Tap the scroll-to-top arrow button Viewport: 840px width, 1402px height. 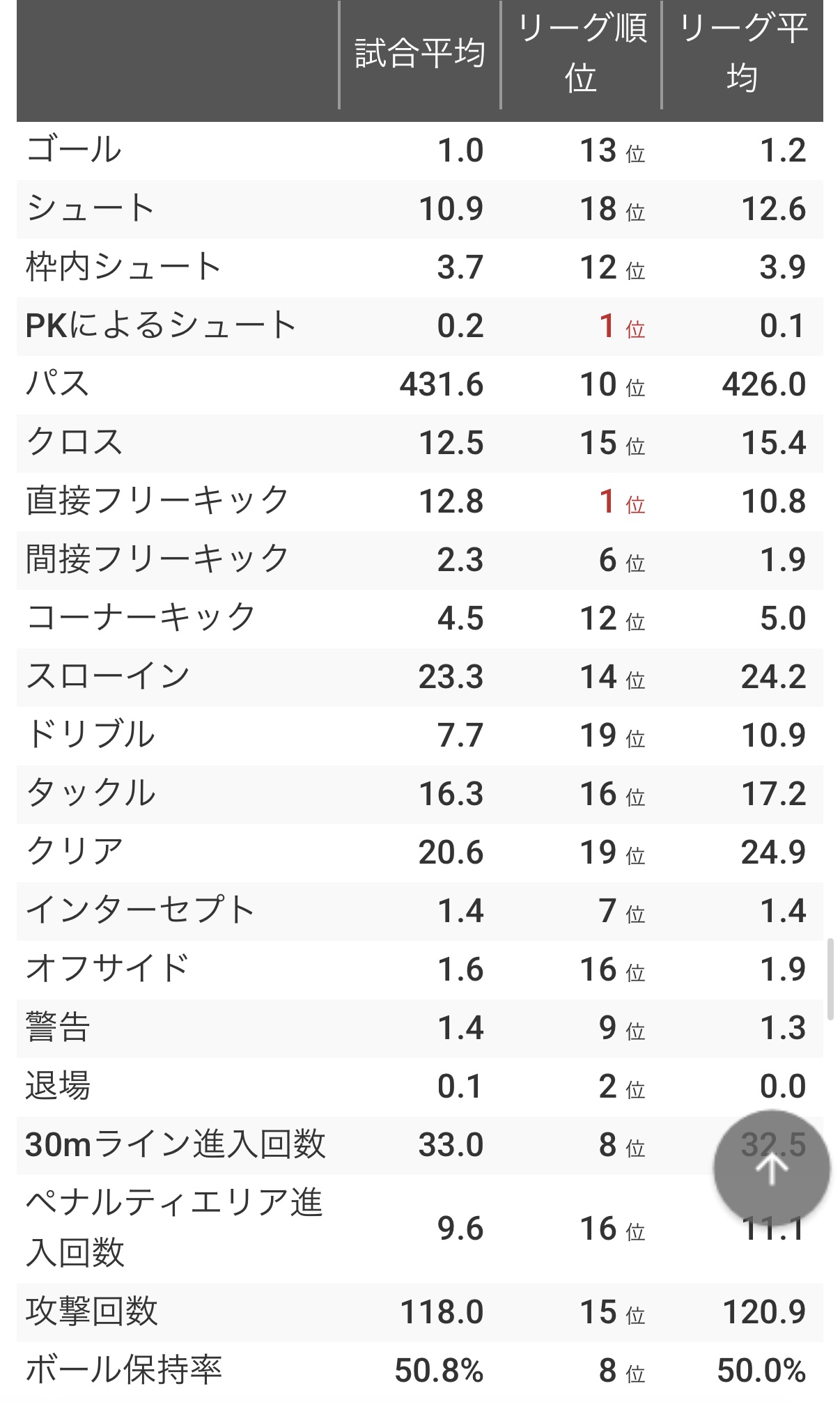point(771,1168)
